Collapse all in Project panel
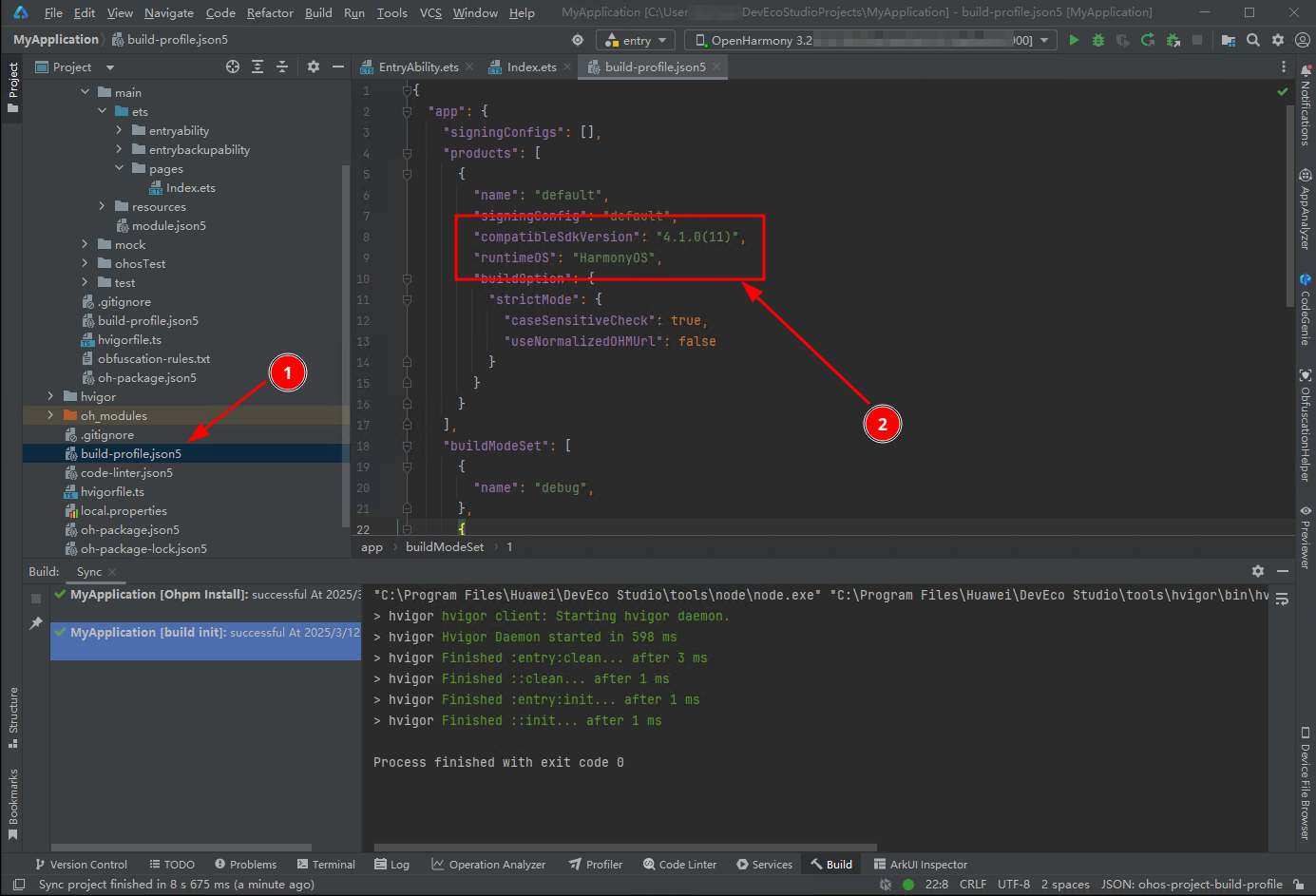 point(282,67)
